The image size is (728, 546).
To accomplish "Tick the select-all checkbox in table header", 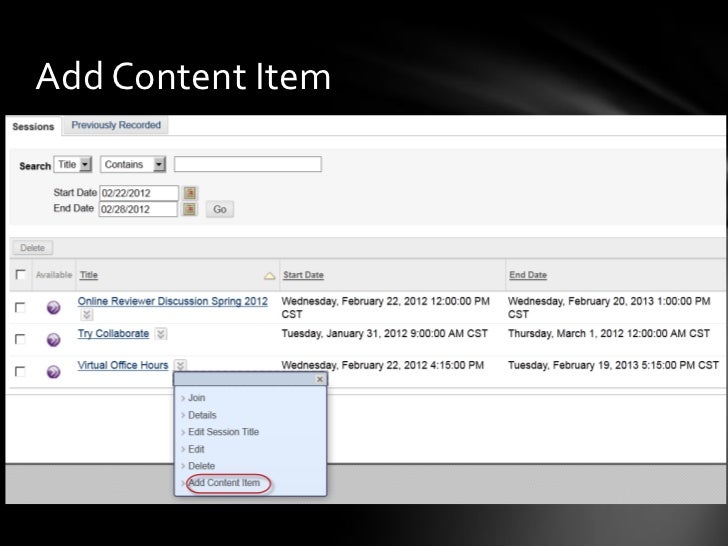I will (20, 274).
